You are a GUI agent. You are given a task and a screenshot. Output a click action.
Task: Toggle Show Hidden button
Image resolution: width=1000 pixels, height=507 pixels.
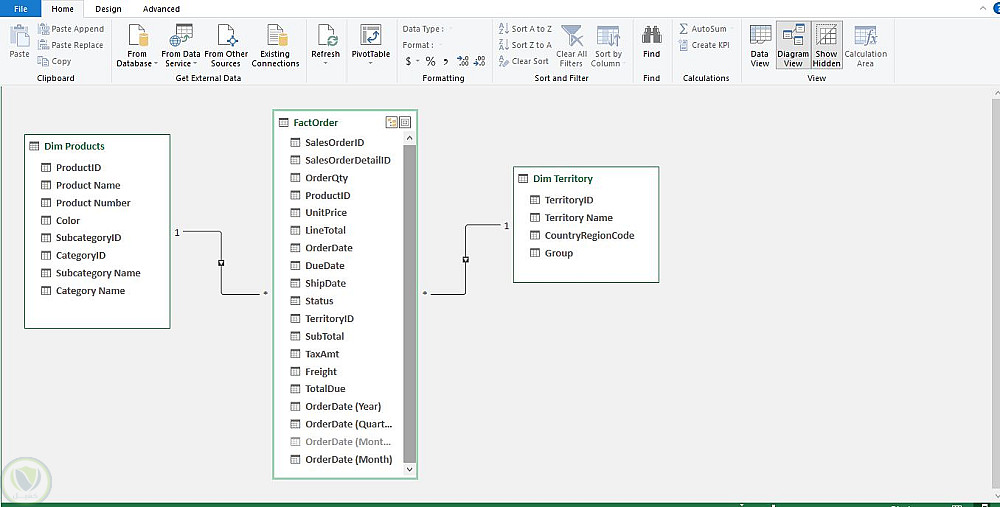pos(827,45)
